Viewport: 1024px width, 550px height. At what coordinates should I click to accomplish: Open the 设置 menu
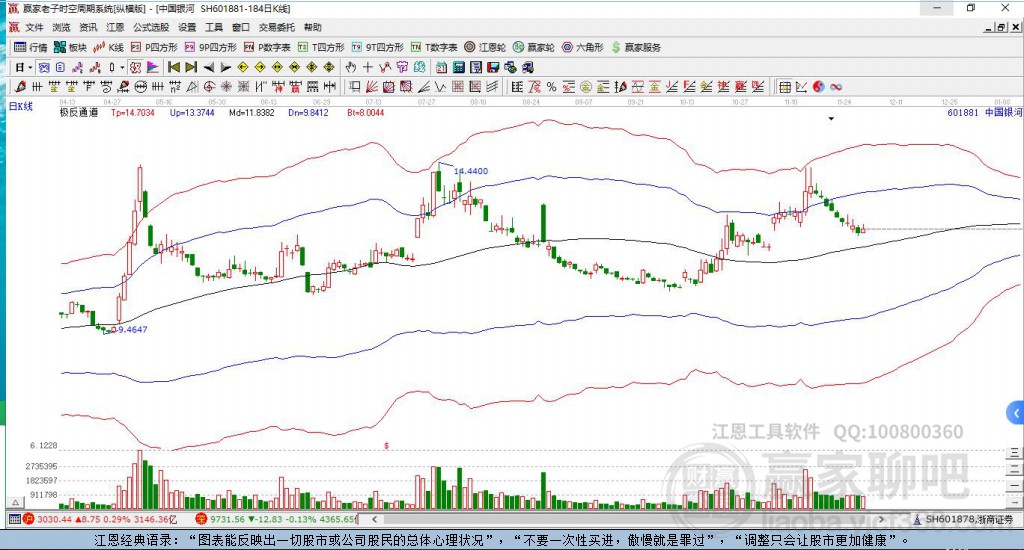click(187, 27)
